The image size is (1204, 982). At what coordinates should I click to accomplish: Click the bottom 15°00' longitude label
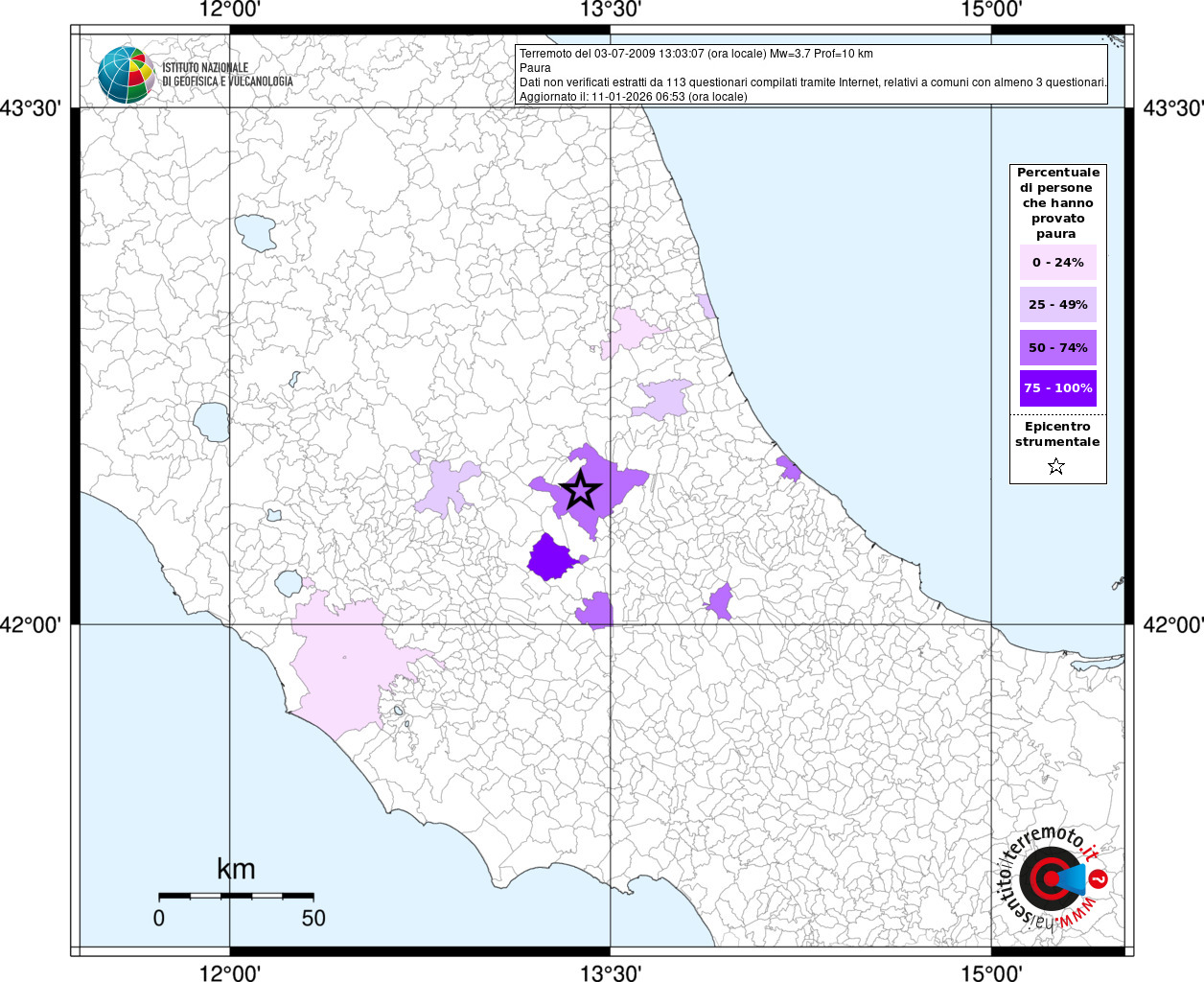991,972
